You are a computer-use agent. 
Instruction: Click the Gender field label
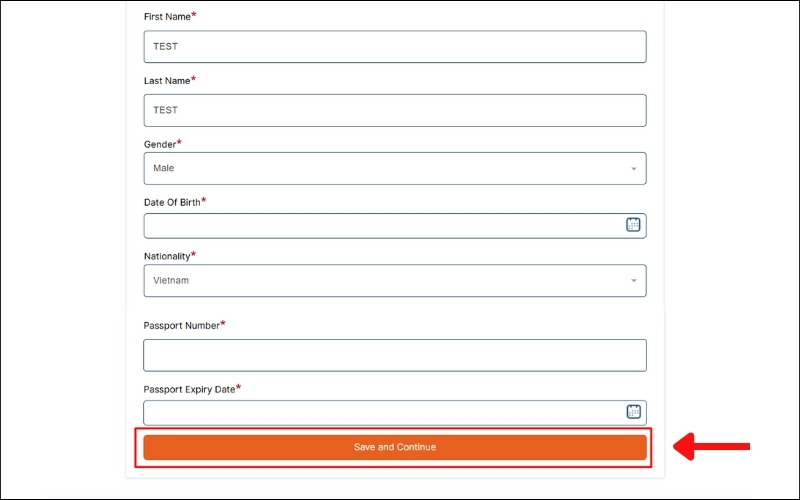click(x=159, y=144)
